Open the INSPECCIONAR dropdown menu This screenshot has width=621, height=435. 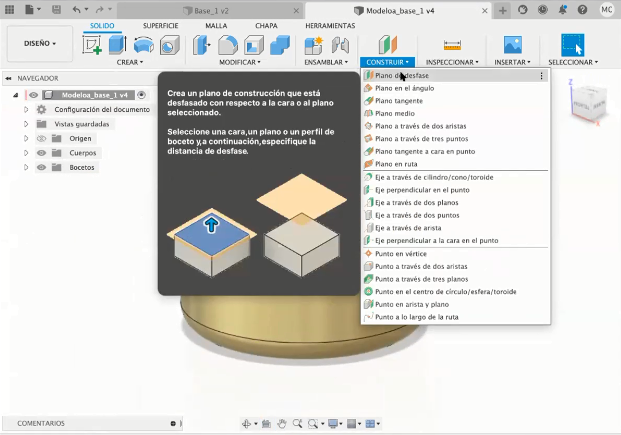[452, 63]
